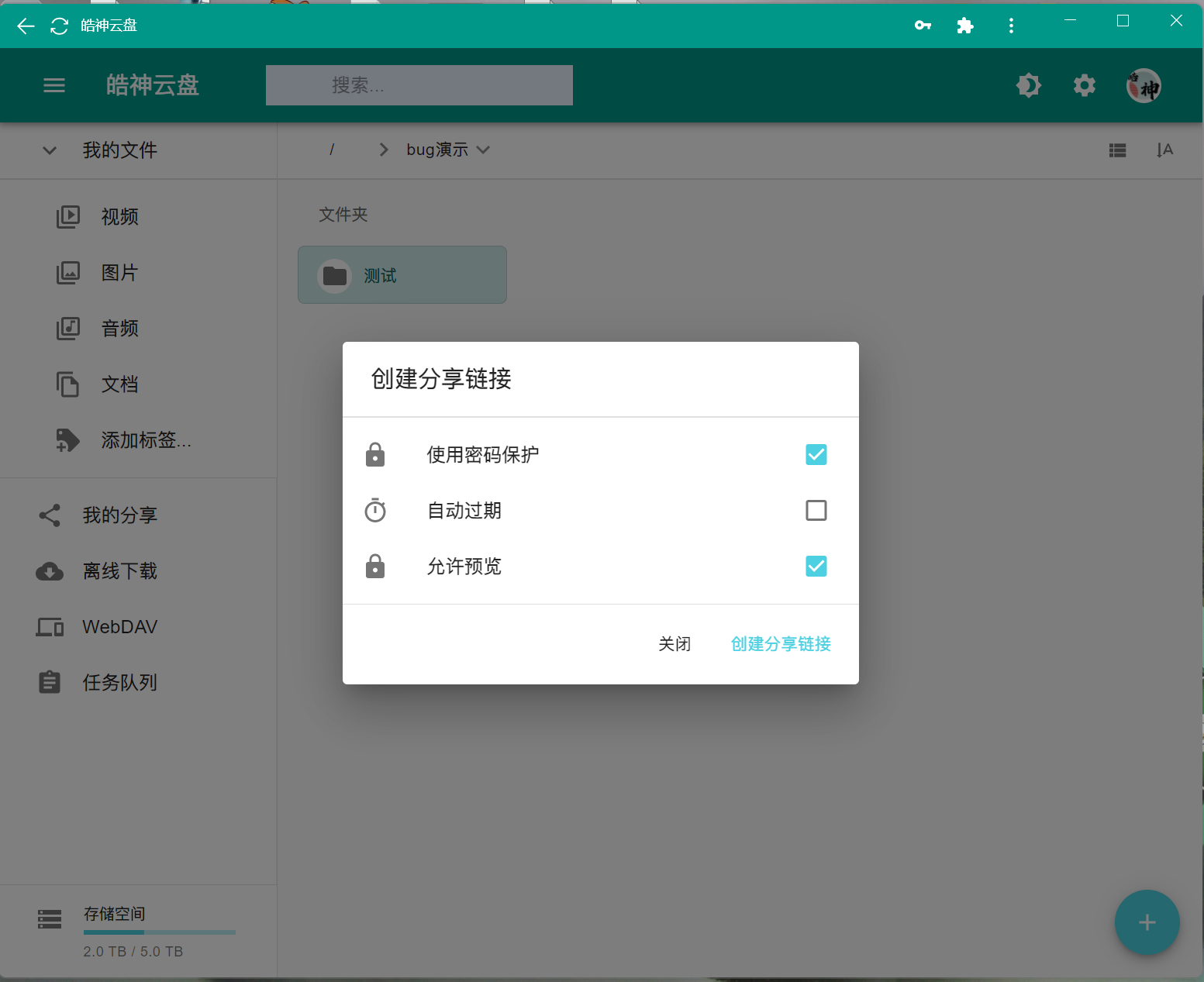Open 任务队列 page
Viewport: 1204px width, 982px height.
[x=138, y=683]
